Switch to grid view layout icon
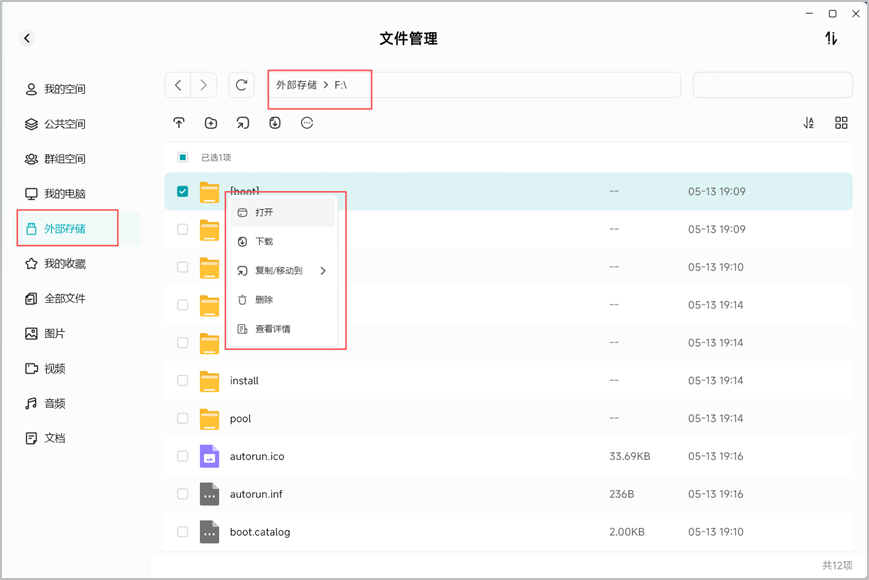 pos(841,123)
